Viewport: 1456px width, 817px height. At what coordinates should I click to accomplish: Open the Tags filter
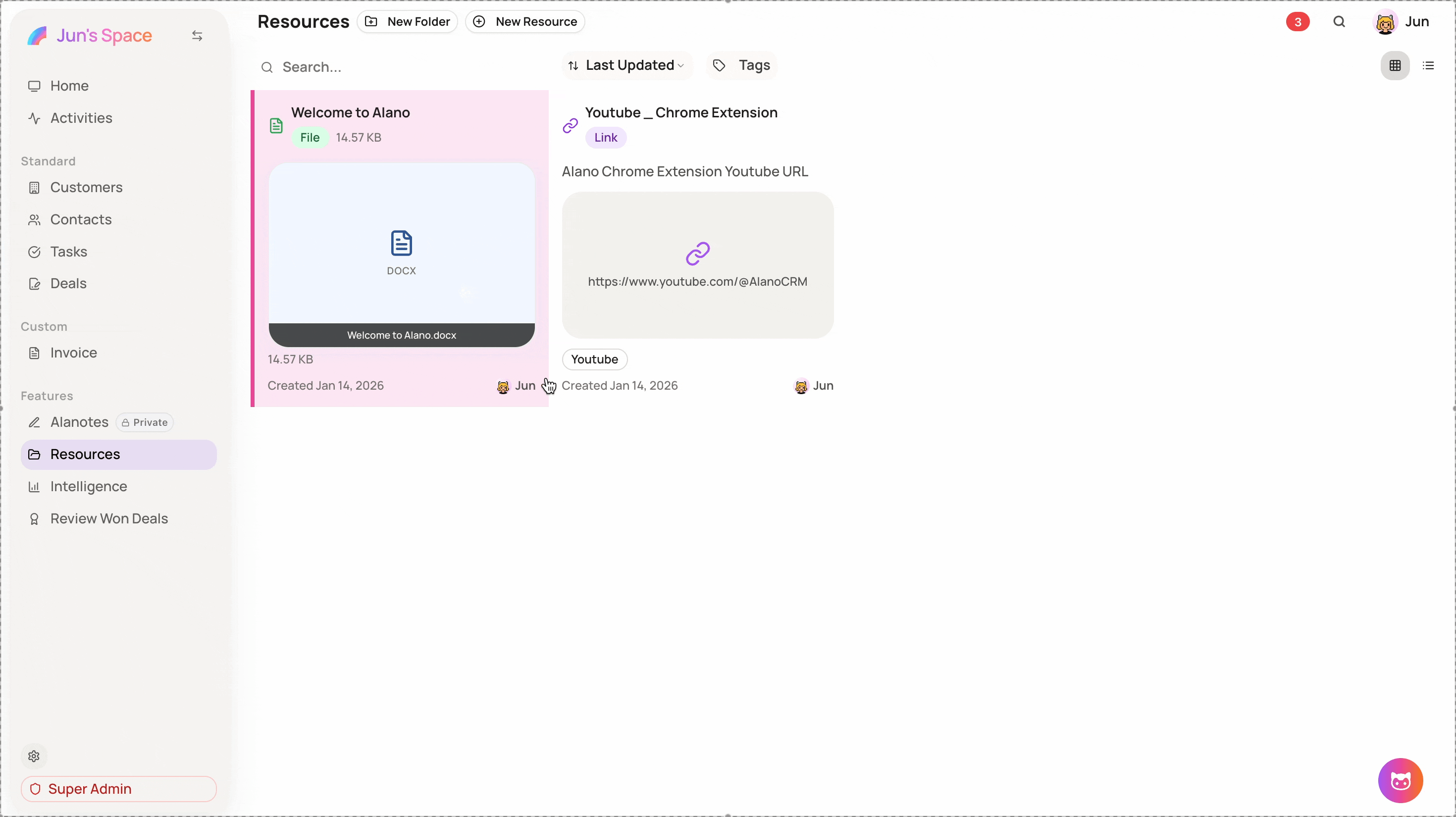click(741, 65)
